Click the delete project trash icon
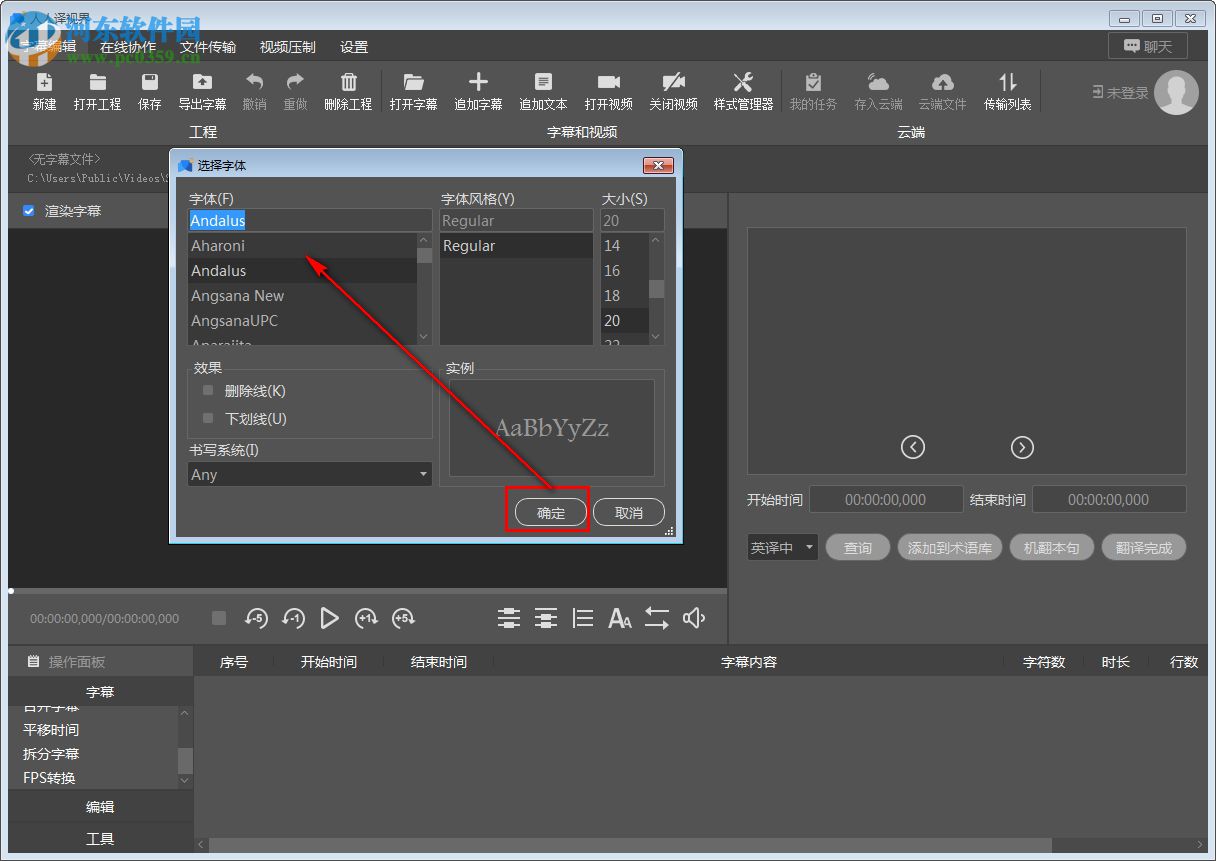 click(348, 83)
